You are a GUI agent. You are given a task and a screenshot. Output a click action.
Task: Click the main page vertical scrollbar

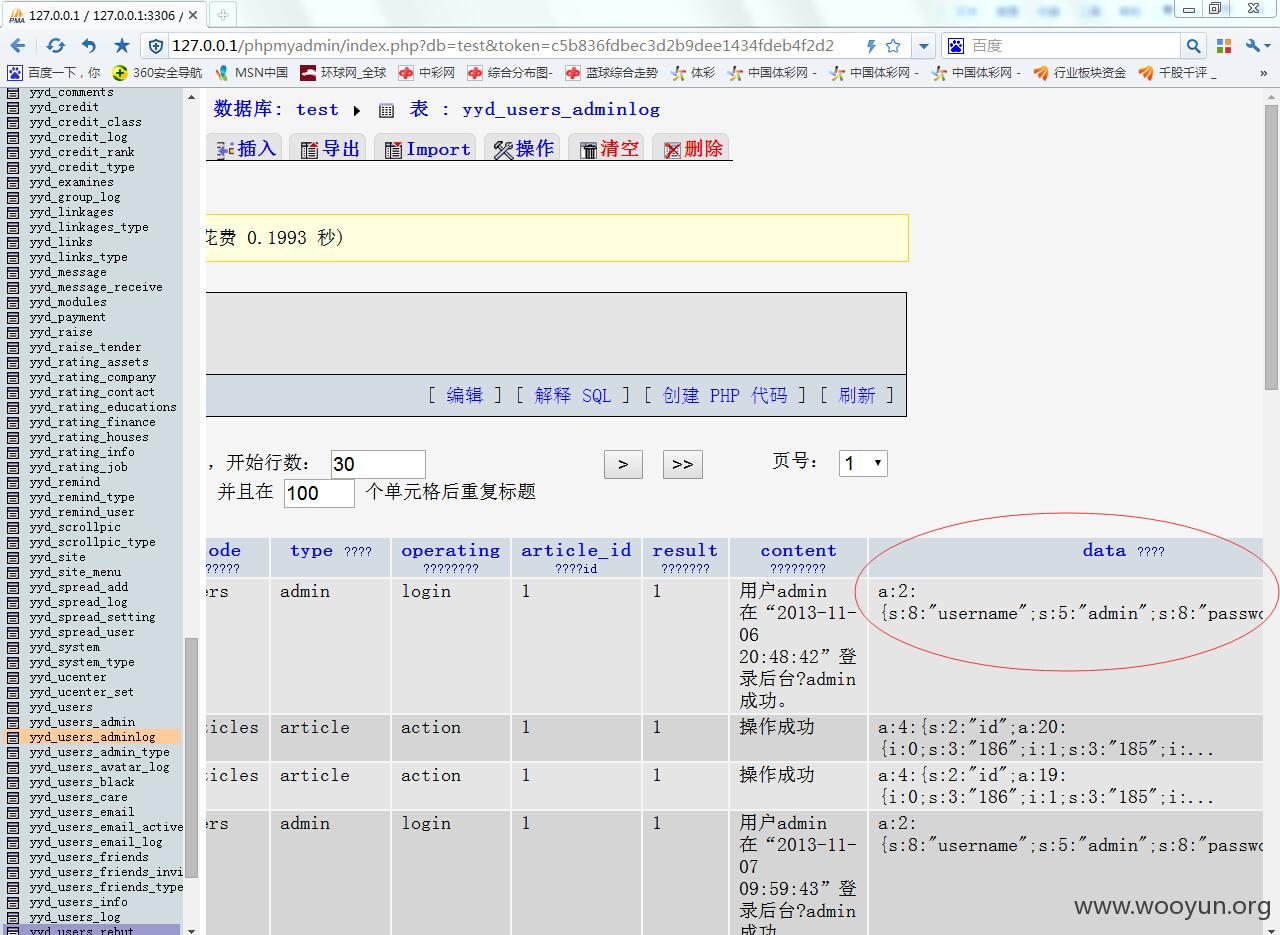click(1271, 247)
